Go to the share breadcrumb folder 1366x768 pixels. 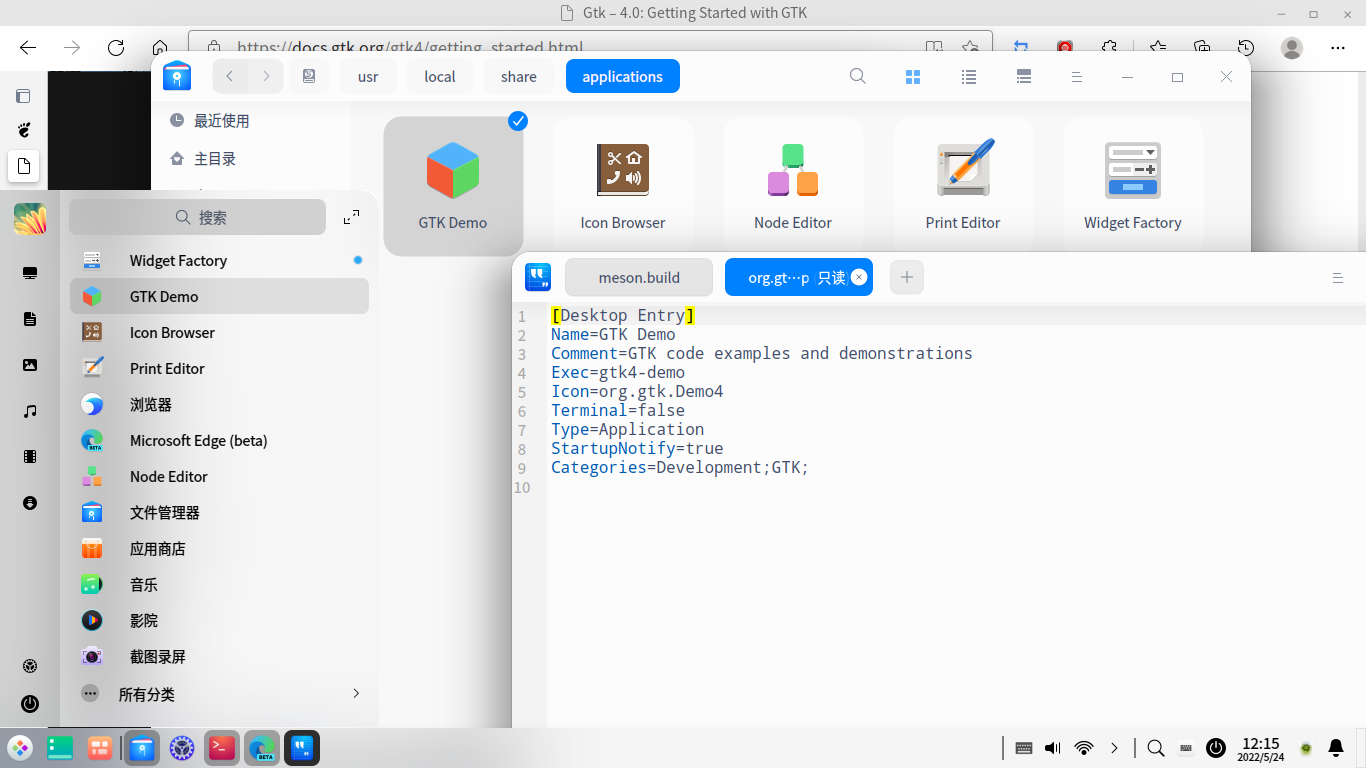click(x=519, y=76)
